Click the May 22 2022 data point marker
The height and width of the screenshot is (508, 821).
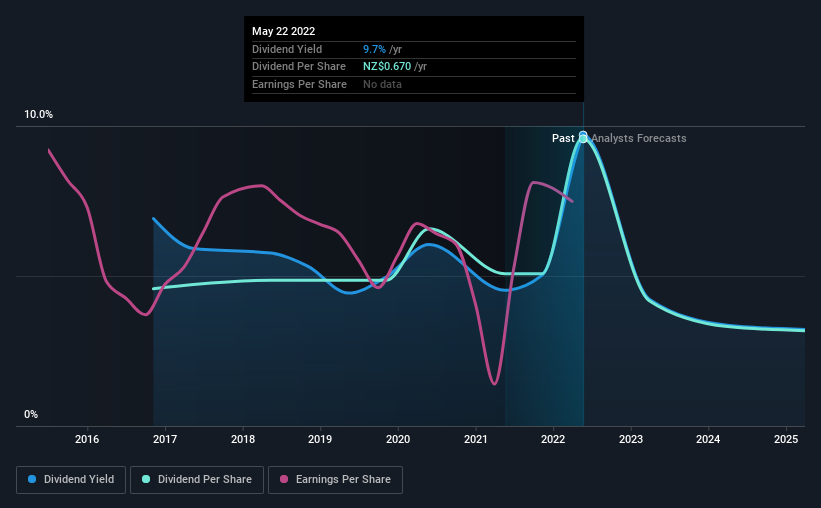[x=583, y=137]
